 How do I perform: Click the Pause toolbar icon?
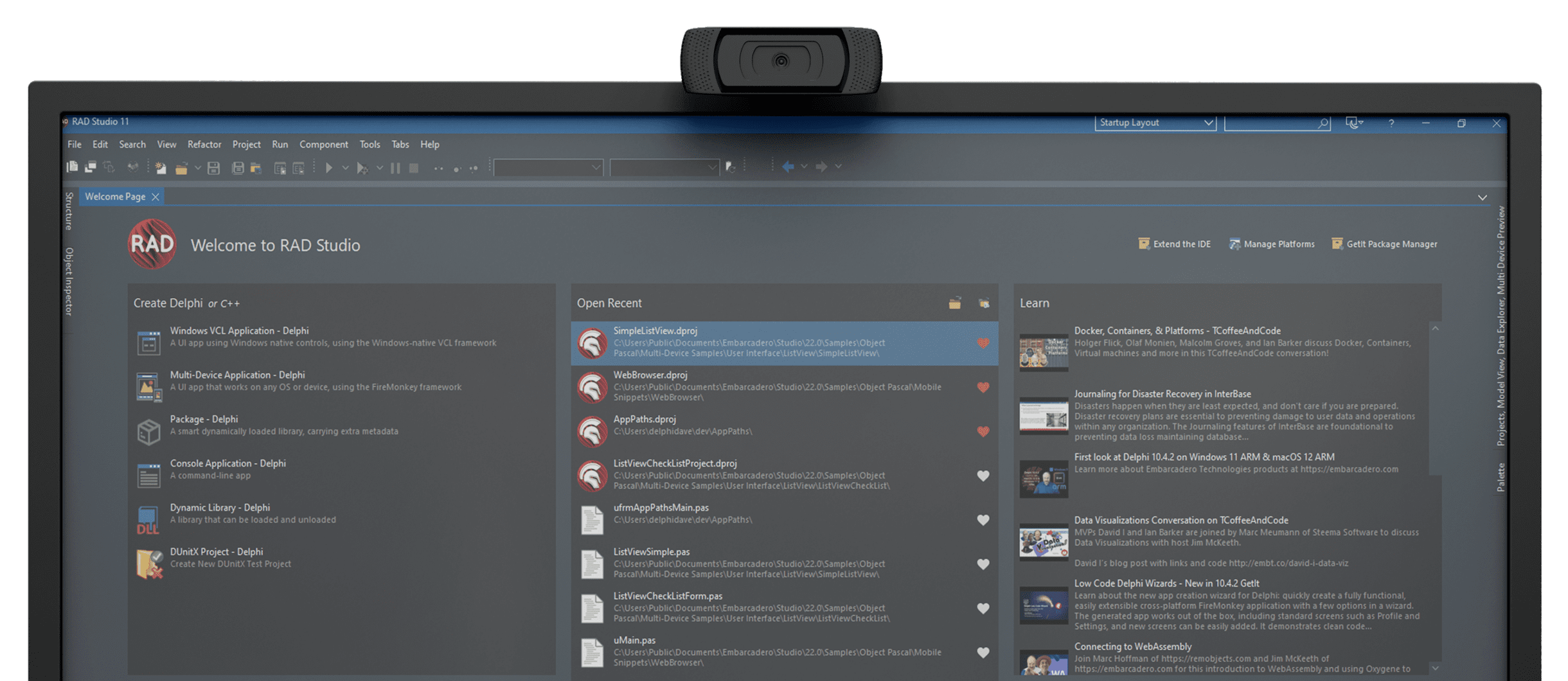395,168
